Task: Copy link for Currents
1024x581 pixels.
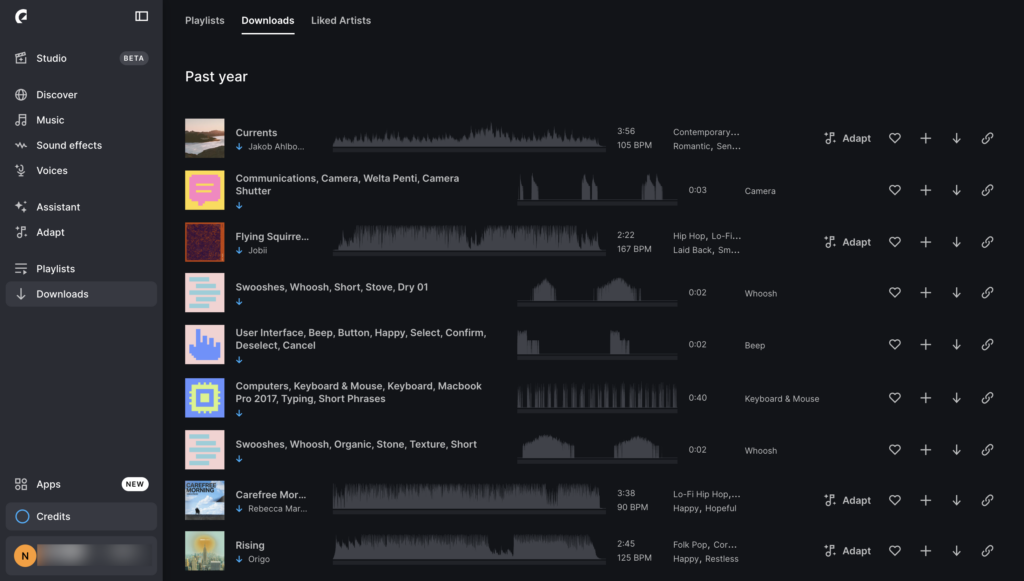Action: point(987,138)
